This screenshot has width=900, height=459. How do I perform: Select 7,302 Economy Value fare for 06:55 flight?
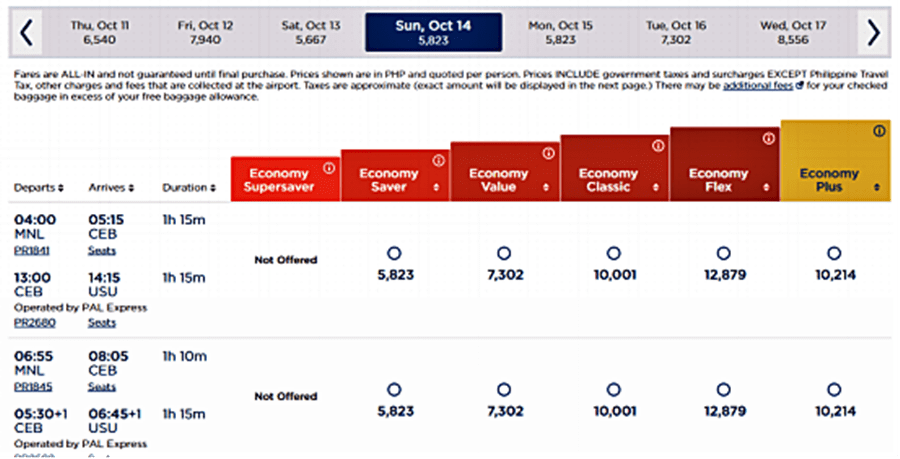(504, 390)
